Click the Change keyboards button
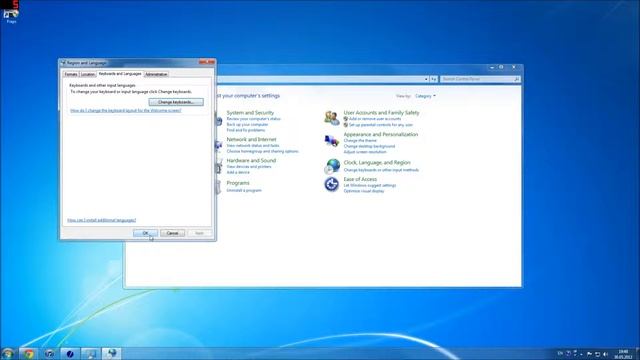This screenshot has height=360, width=640. click(x=176, y=102)
